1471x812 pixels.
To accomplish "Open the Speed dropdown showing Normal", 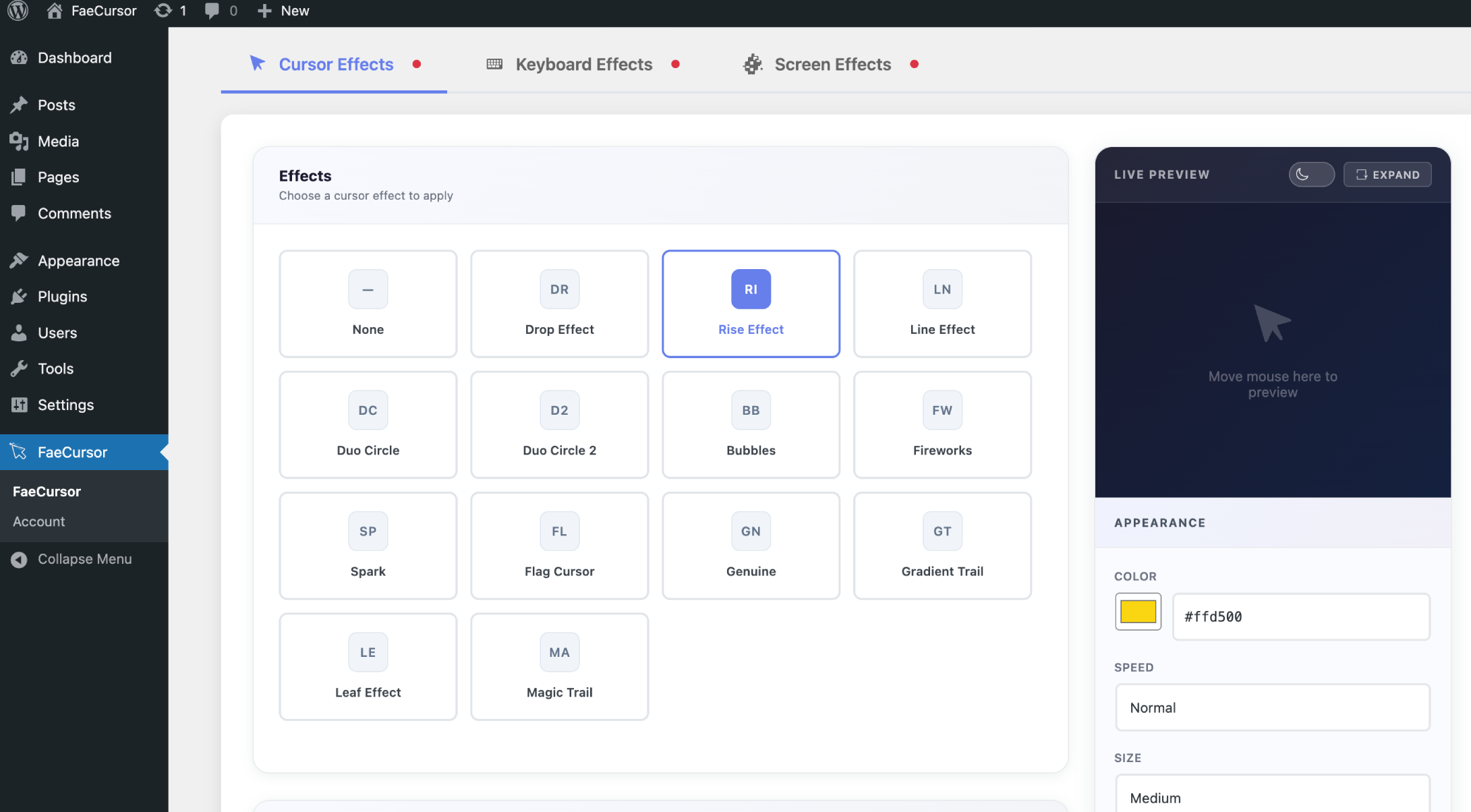I will [1272, 707].
